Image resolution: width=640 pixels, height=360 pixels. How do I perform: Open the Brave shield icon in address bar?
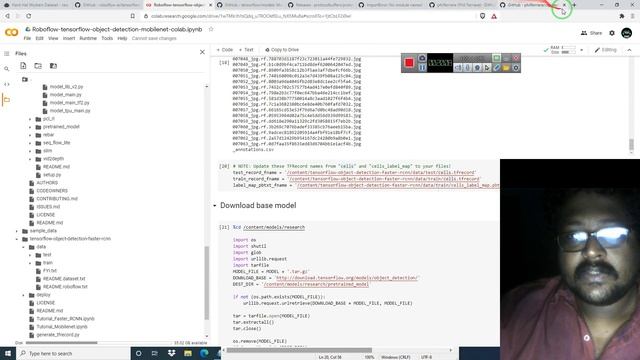point(482,16)
